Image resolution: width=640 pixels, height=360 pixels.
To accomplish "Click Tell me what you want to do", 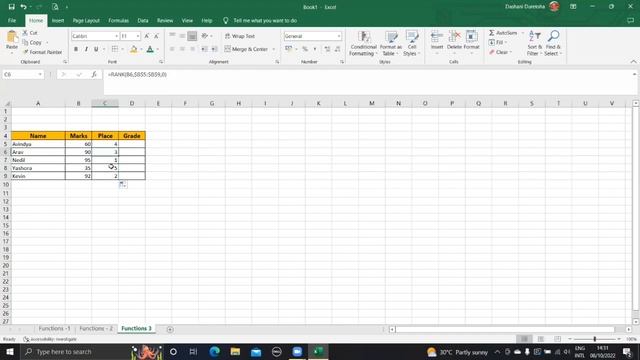I will tap(265, 20).
